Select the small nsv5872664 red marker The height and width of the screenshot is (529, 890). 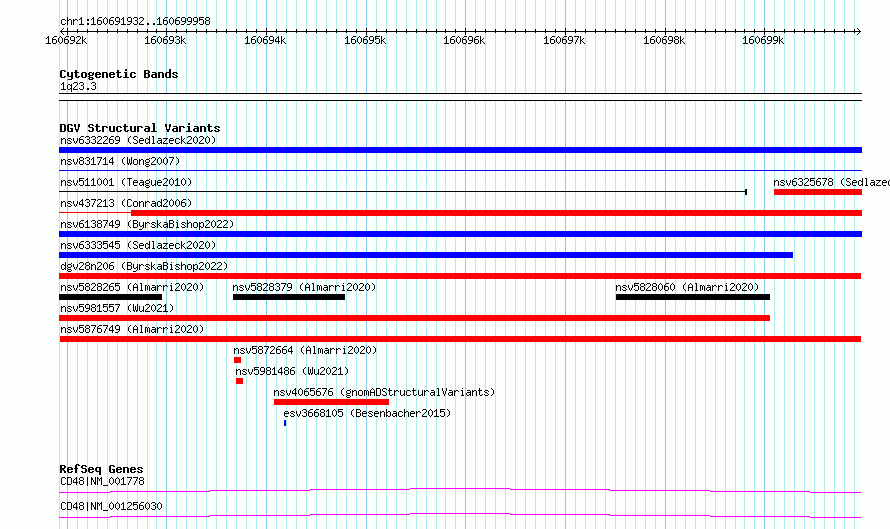tap(237, 360)
